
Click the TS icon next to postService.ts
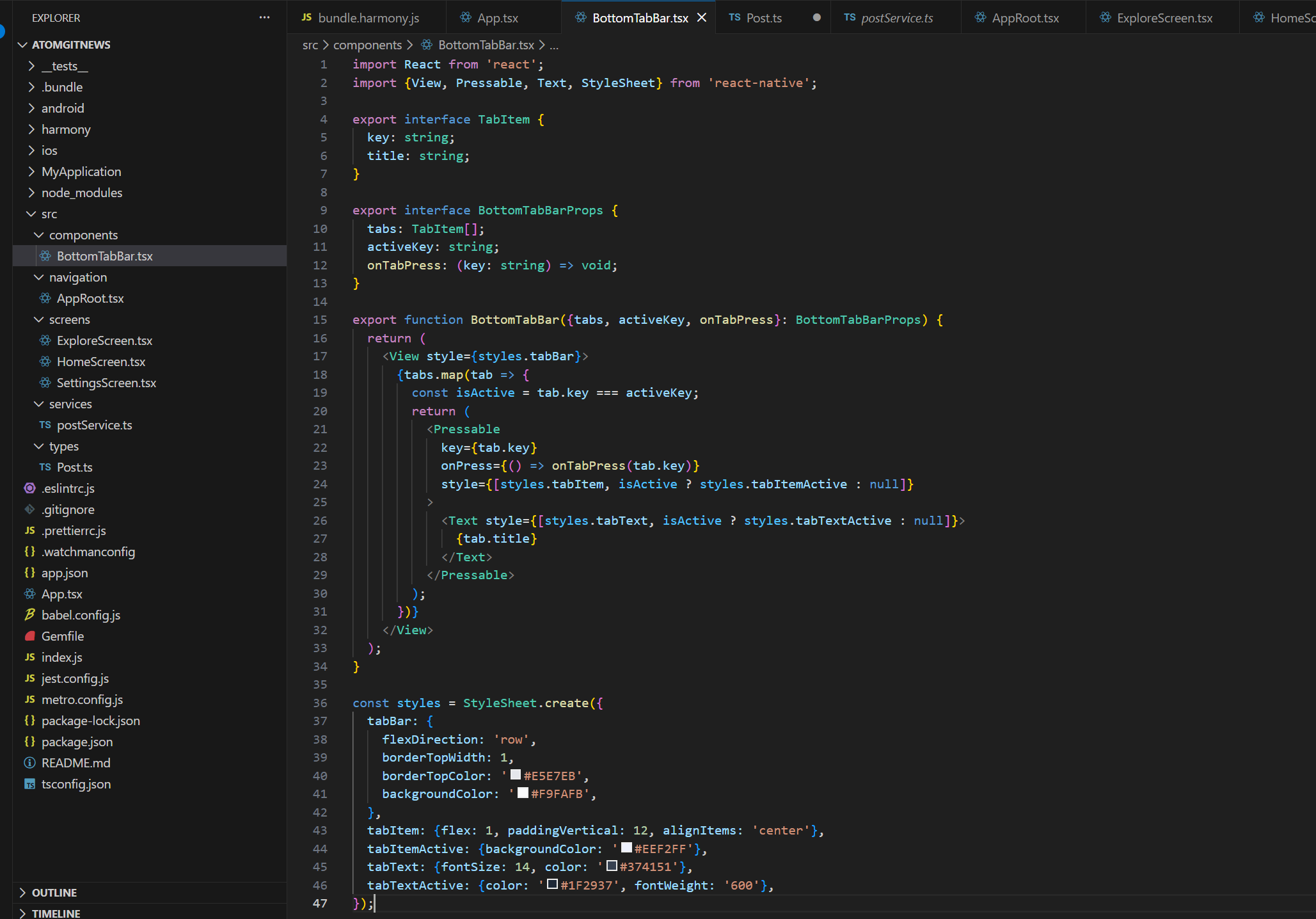(x=45, y=425)
